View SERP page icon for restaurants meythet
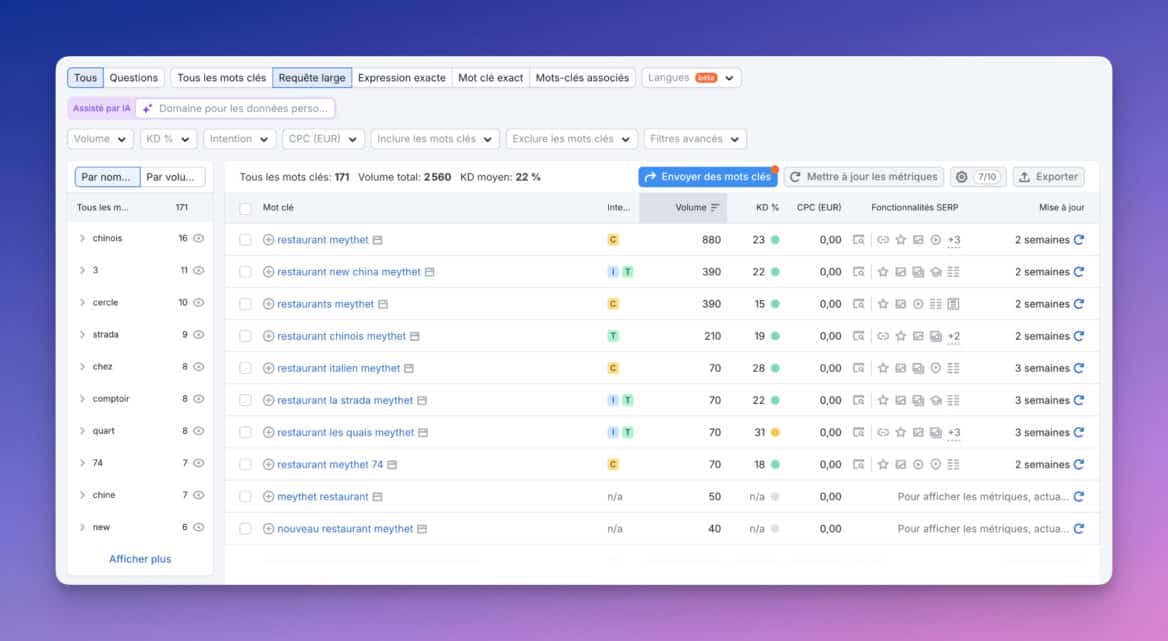The height and width of the screenshot is (641, 1168). tap(858, 304)
